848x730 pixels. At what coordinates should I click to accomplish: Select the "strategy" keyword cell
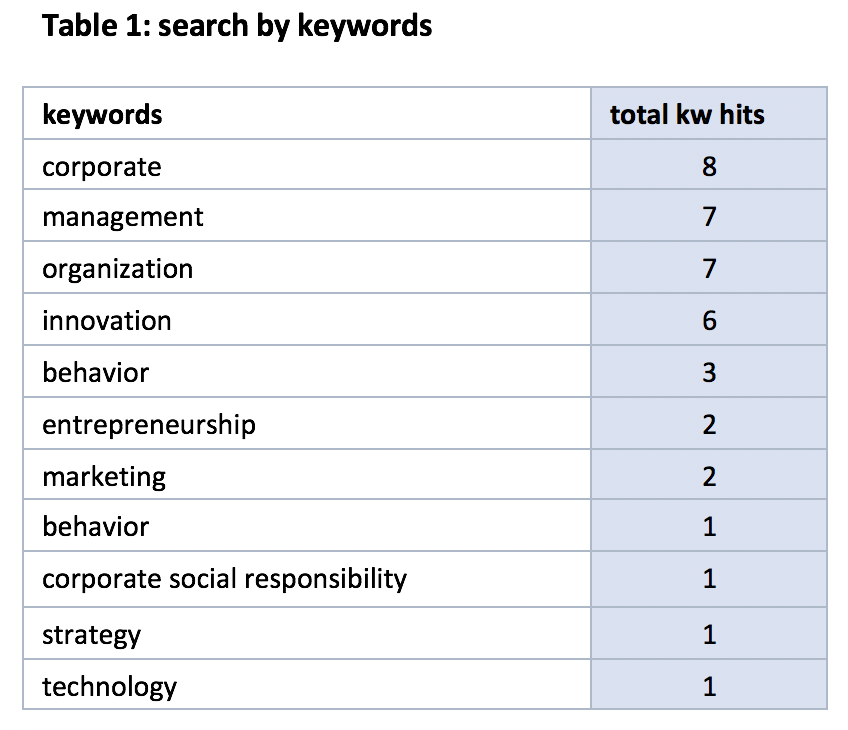pos(91,635)
